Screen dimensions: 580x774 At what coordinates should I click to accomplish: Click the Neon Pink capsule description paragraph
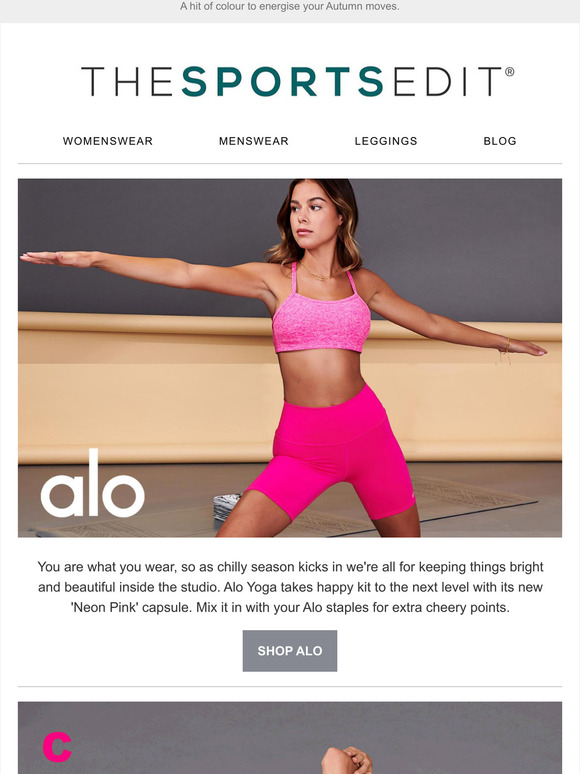tap(290, 587)
